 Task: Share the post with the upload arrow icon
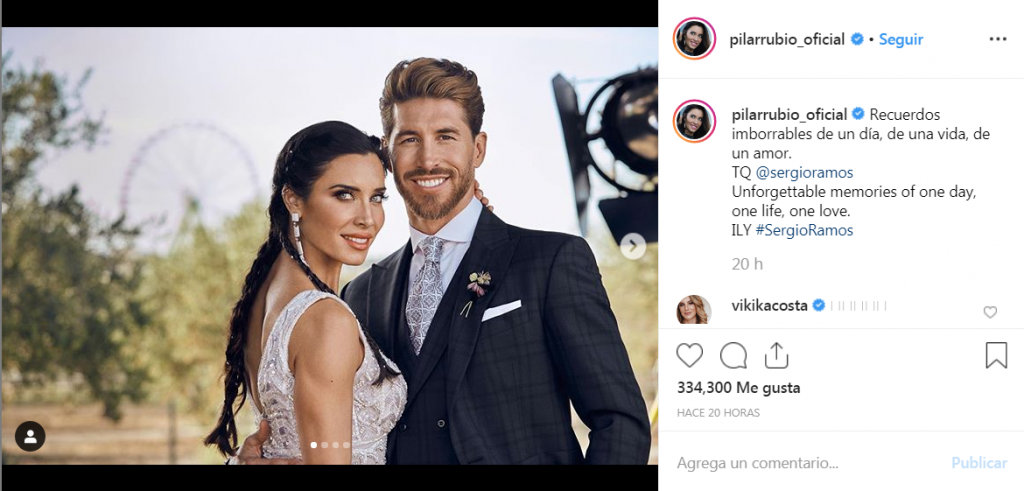click(x=776, y=355)
